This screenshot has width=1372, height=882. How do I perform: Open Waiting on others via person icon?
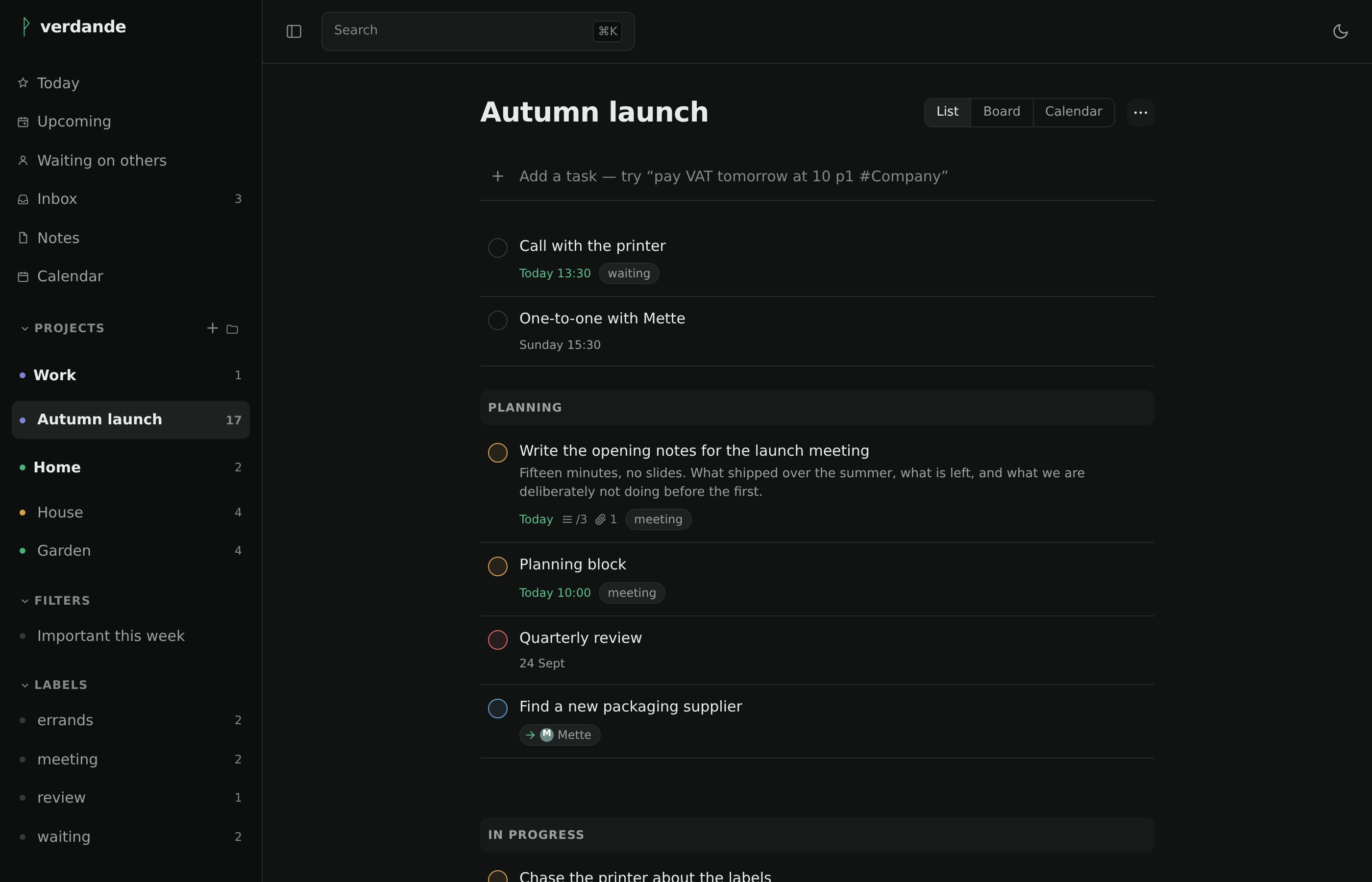click(x=23, y=160)
